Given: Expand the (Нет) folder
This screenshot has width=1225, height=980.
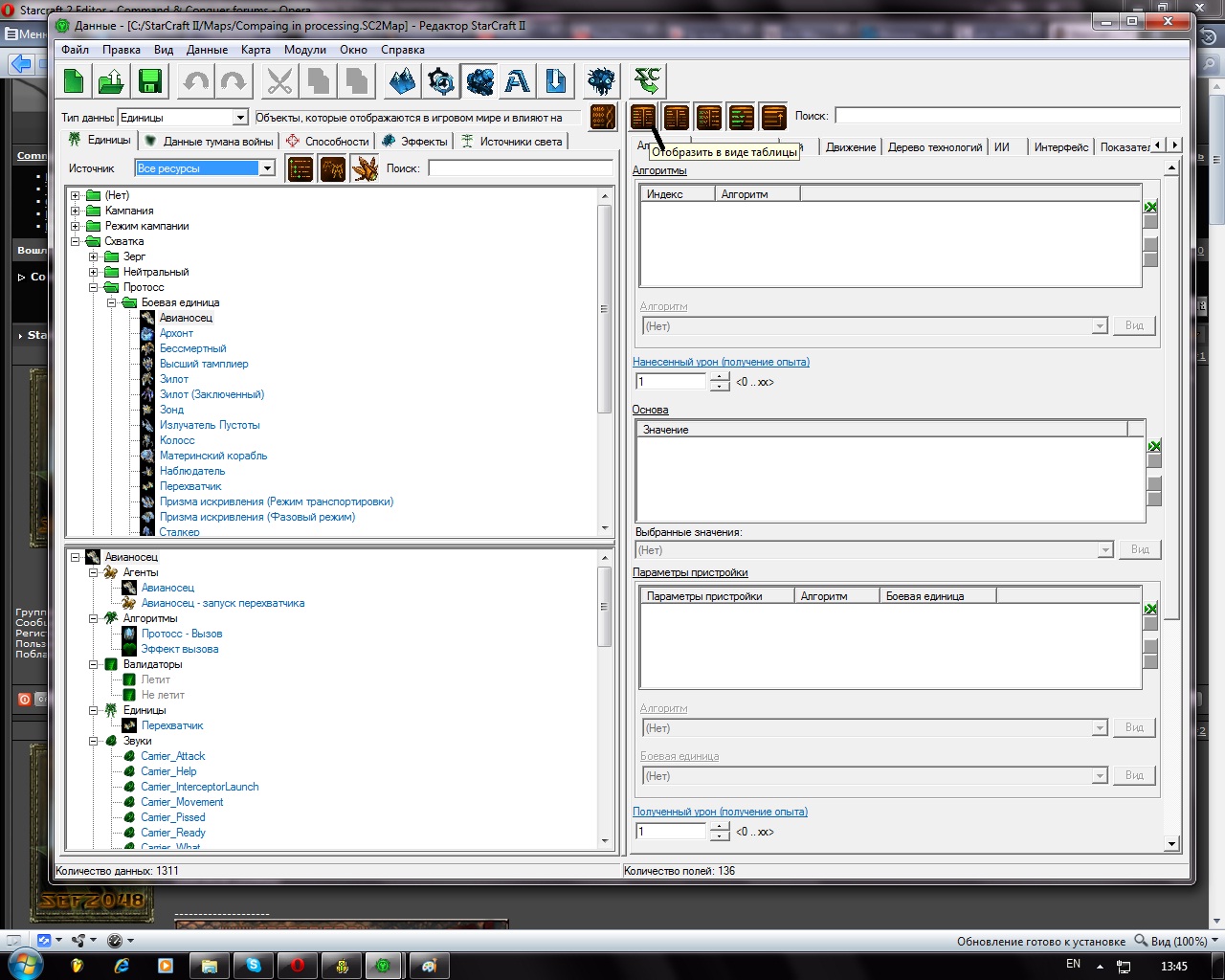Looking at the screenshot, I should 75,195.
